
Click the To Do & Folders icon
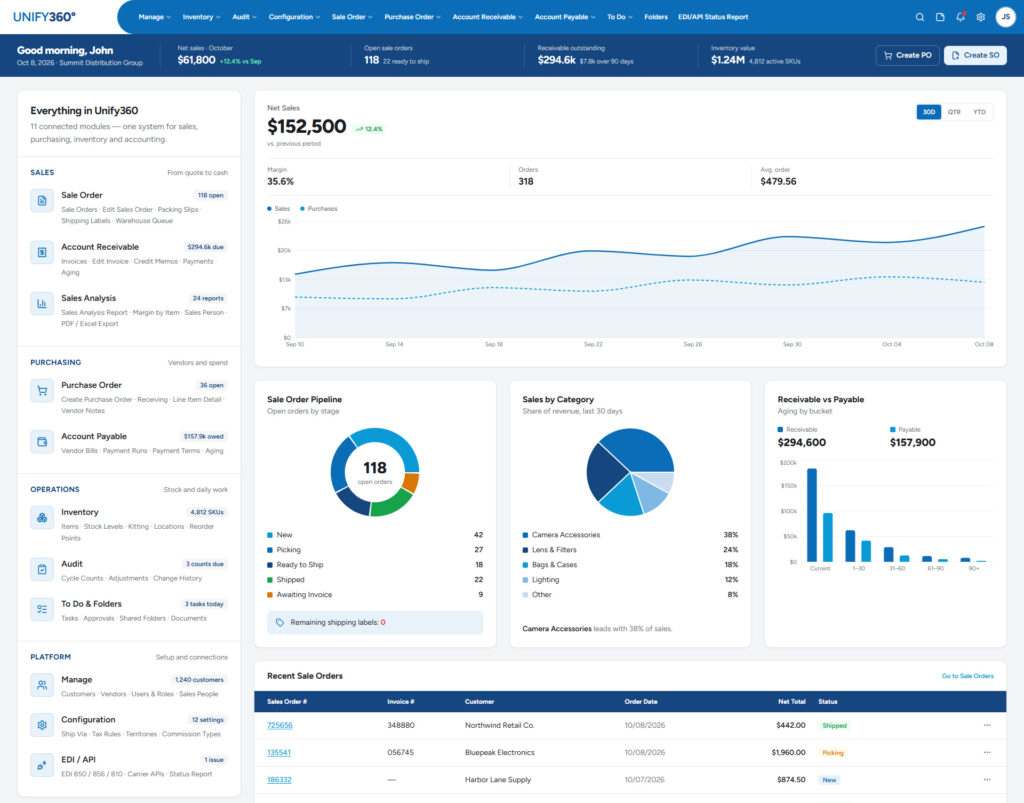pos(42,609)
